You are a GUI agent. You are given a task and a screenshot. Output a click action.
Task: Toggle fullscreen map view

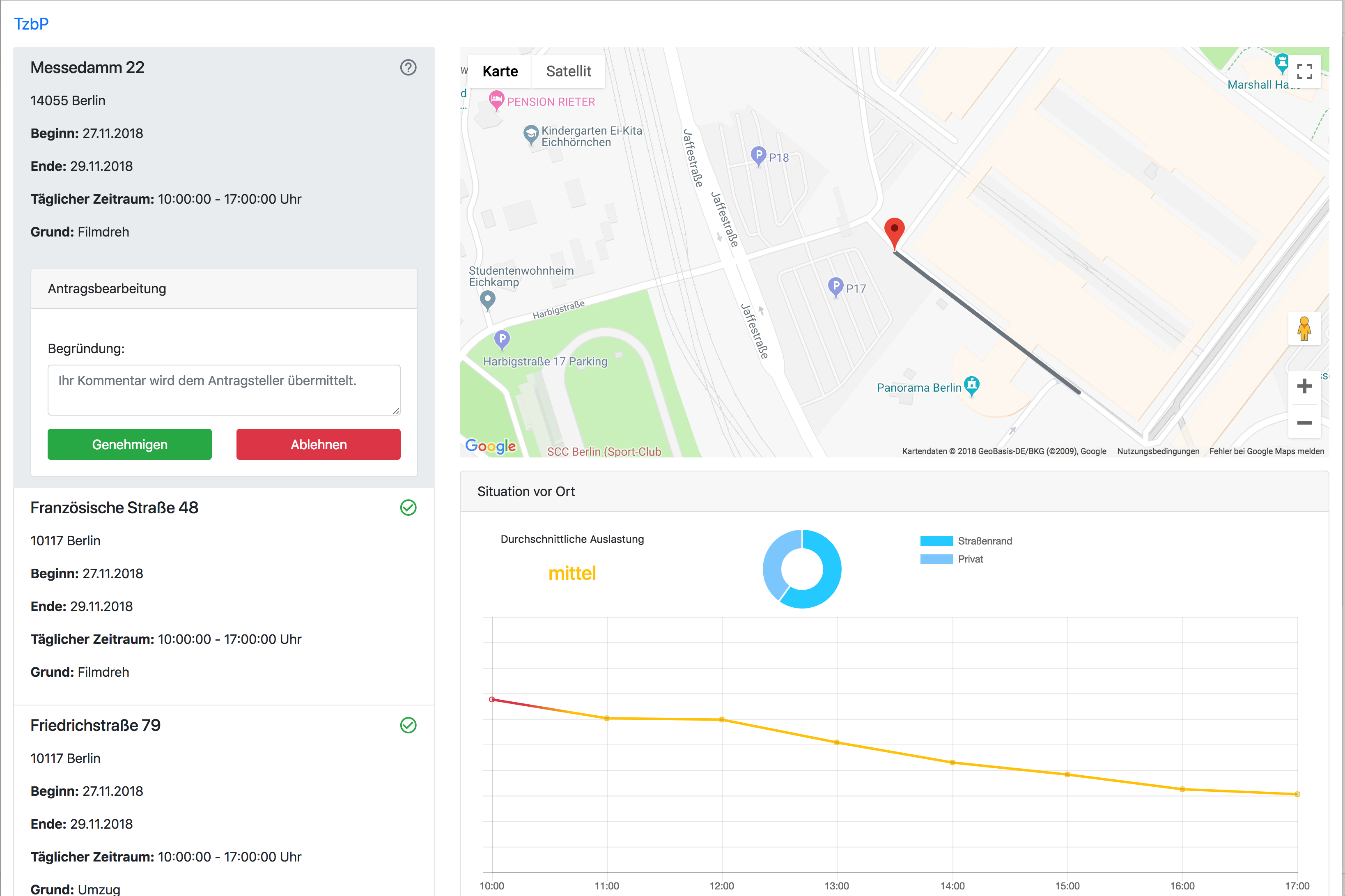tap(1304, 71)
